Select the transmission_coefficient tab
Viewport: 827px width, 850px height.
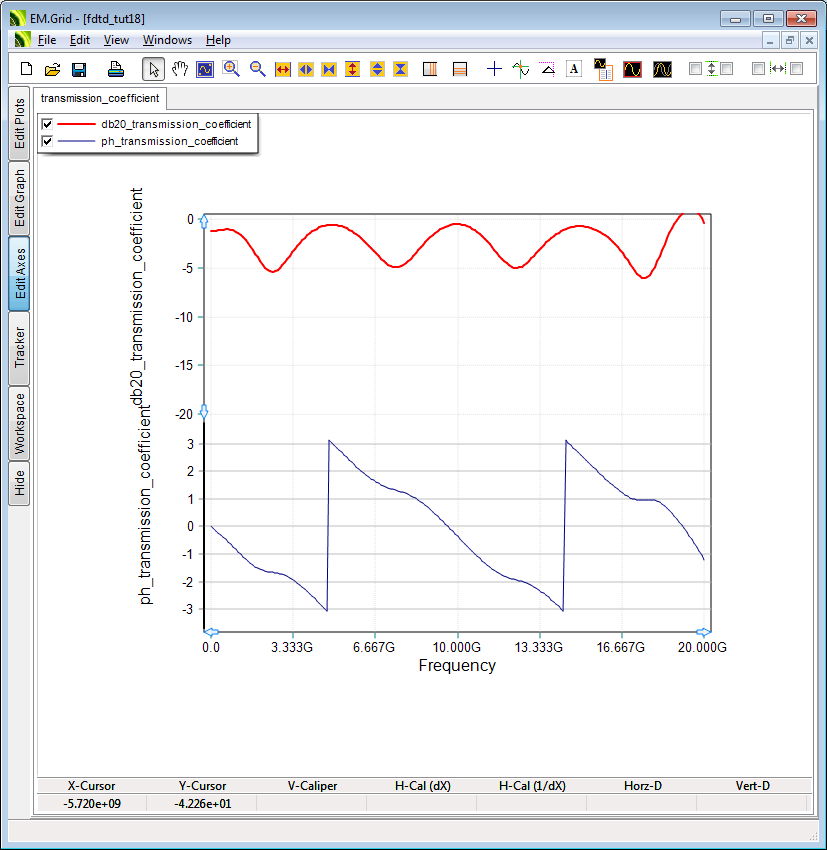100,99
